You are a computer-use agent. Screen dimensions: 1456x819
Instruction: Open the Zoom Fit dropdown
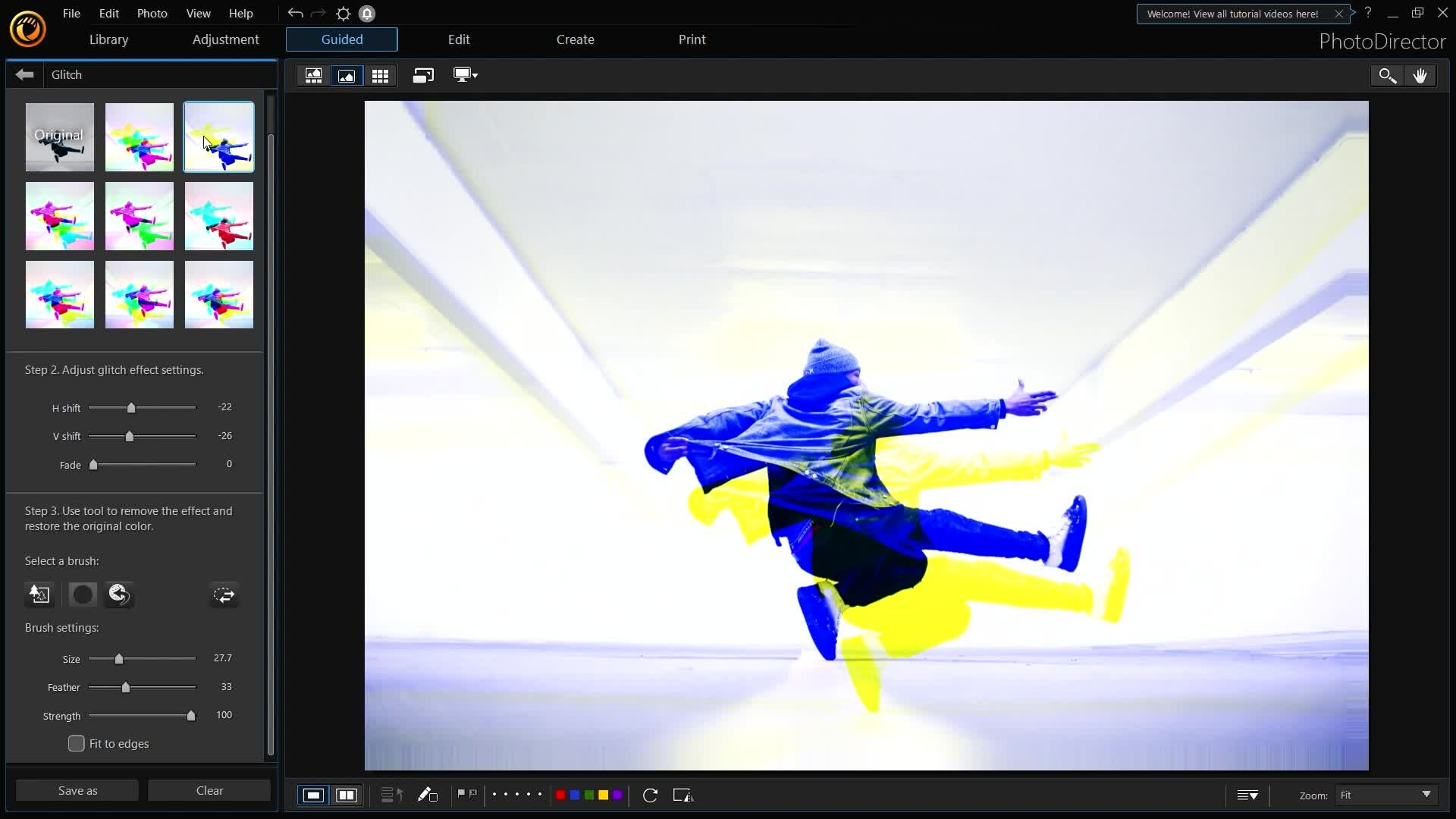click(x=1385, y=795)
